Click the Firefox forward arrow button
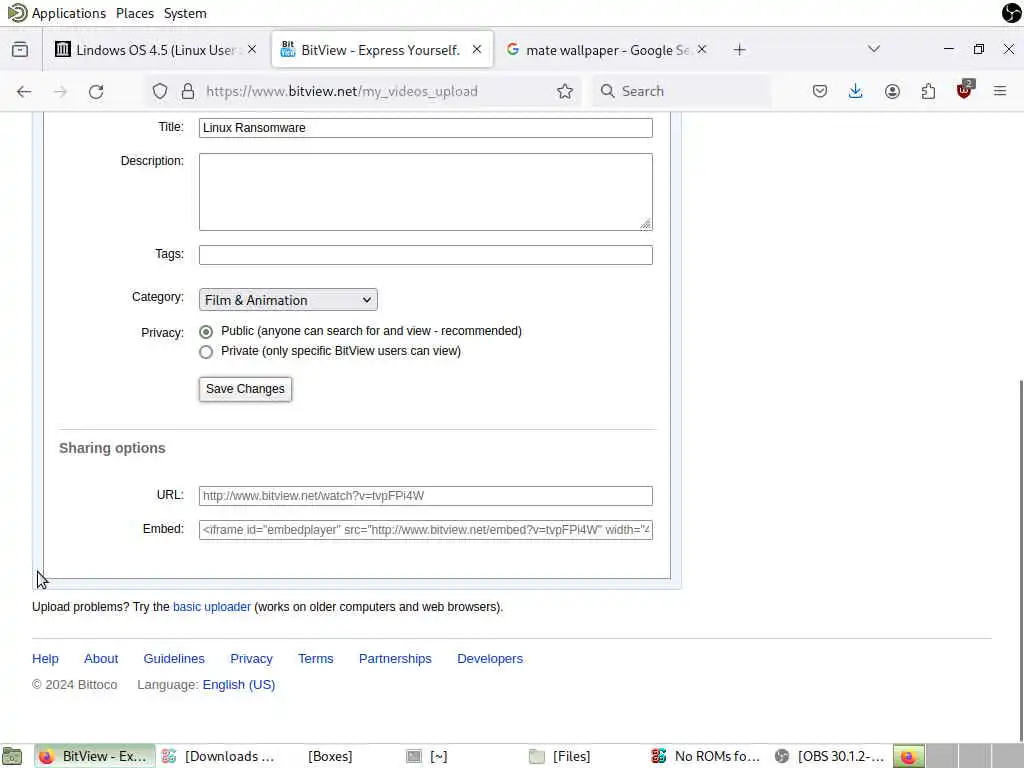 [60, 91]
